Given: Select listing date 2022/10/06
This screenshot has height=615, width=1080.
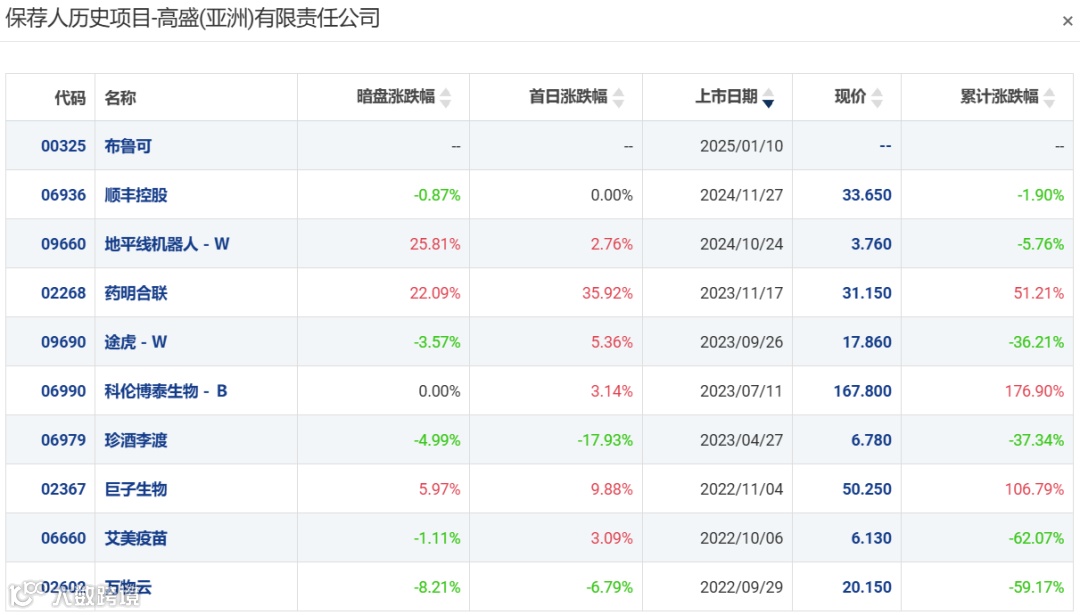Looking at the screenshot, I should [x=741, y=538].
